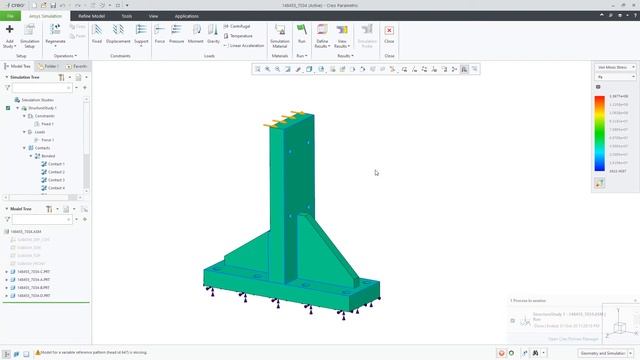Open the Operations group dropdown
This screenshot has height=360, width=640.
[x=65, y=56]
